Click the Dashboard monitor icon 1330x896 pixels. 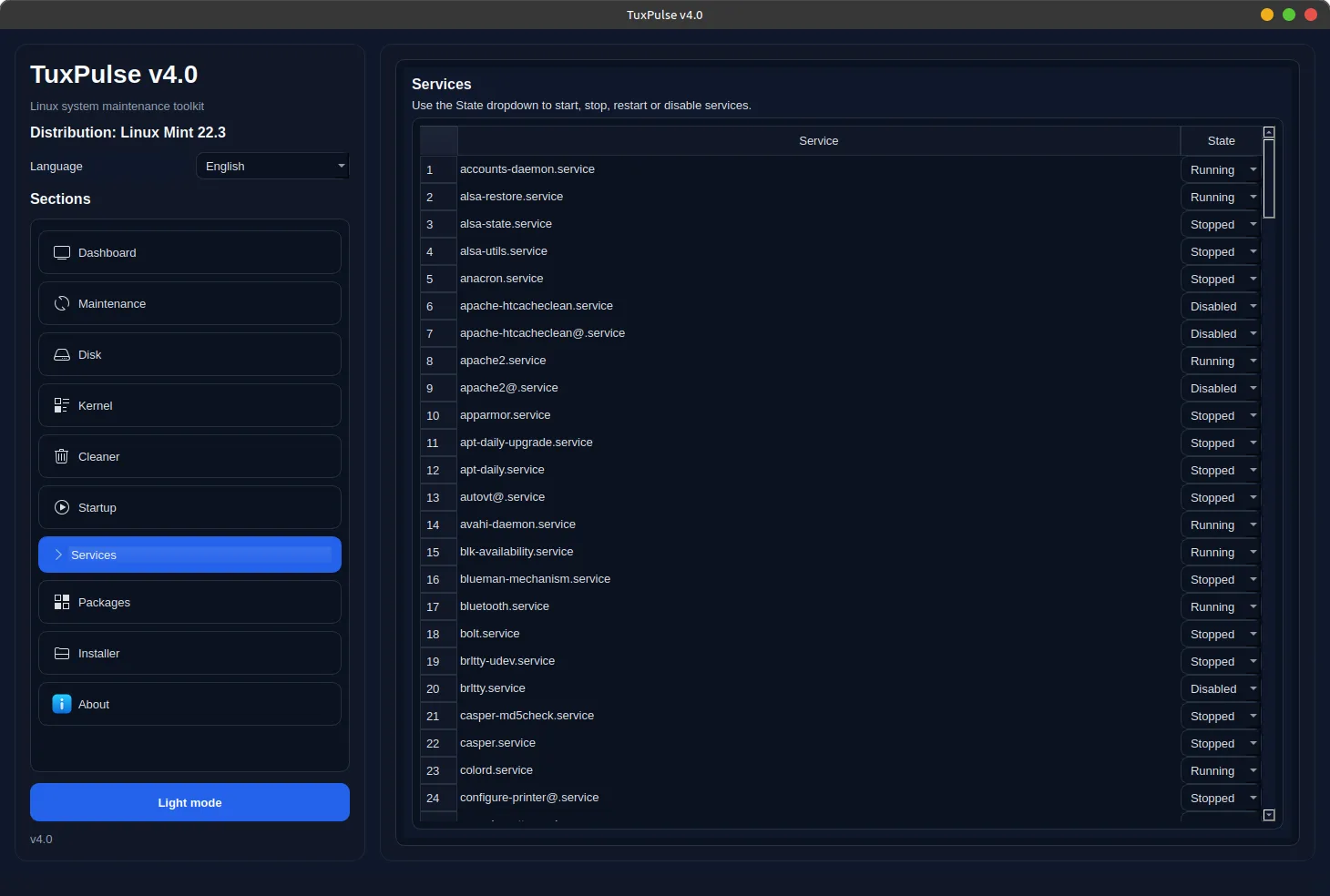click(62, 252)
